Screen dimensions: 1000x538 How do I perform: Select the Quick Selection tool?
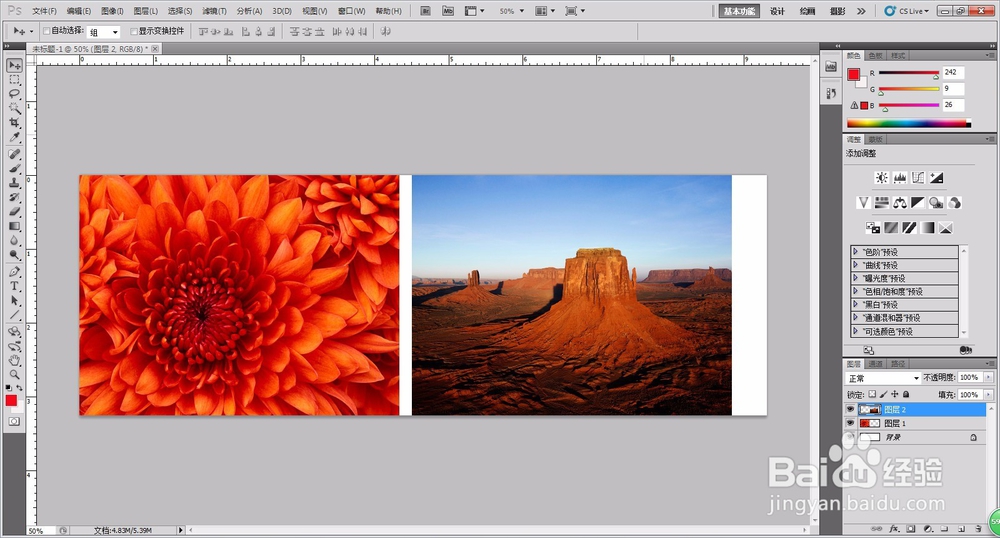(14, 108)
